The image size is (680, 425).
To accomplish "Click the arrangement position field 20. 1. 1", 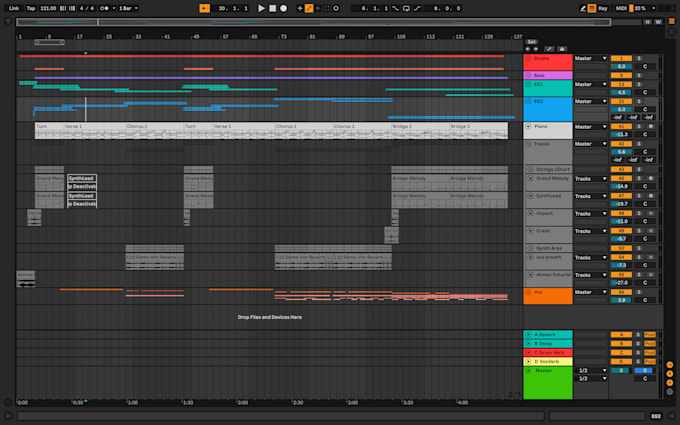I will point(233,8).
